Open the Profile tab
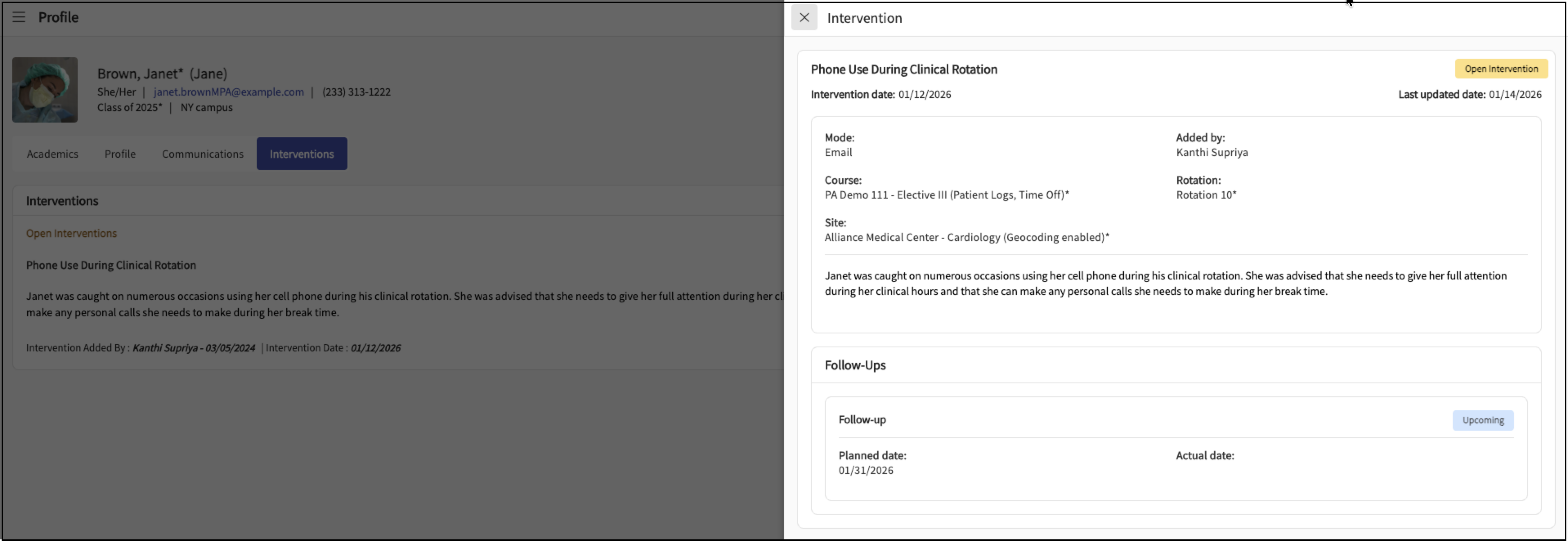The height and width of the screenshot is (541, 1568). (120, 154)
